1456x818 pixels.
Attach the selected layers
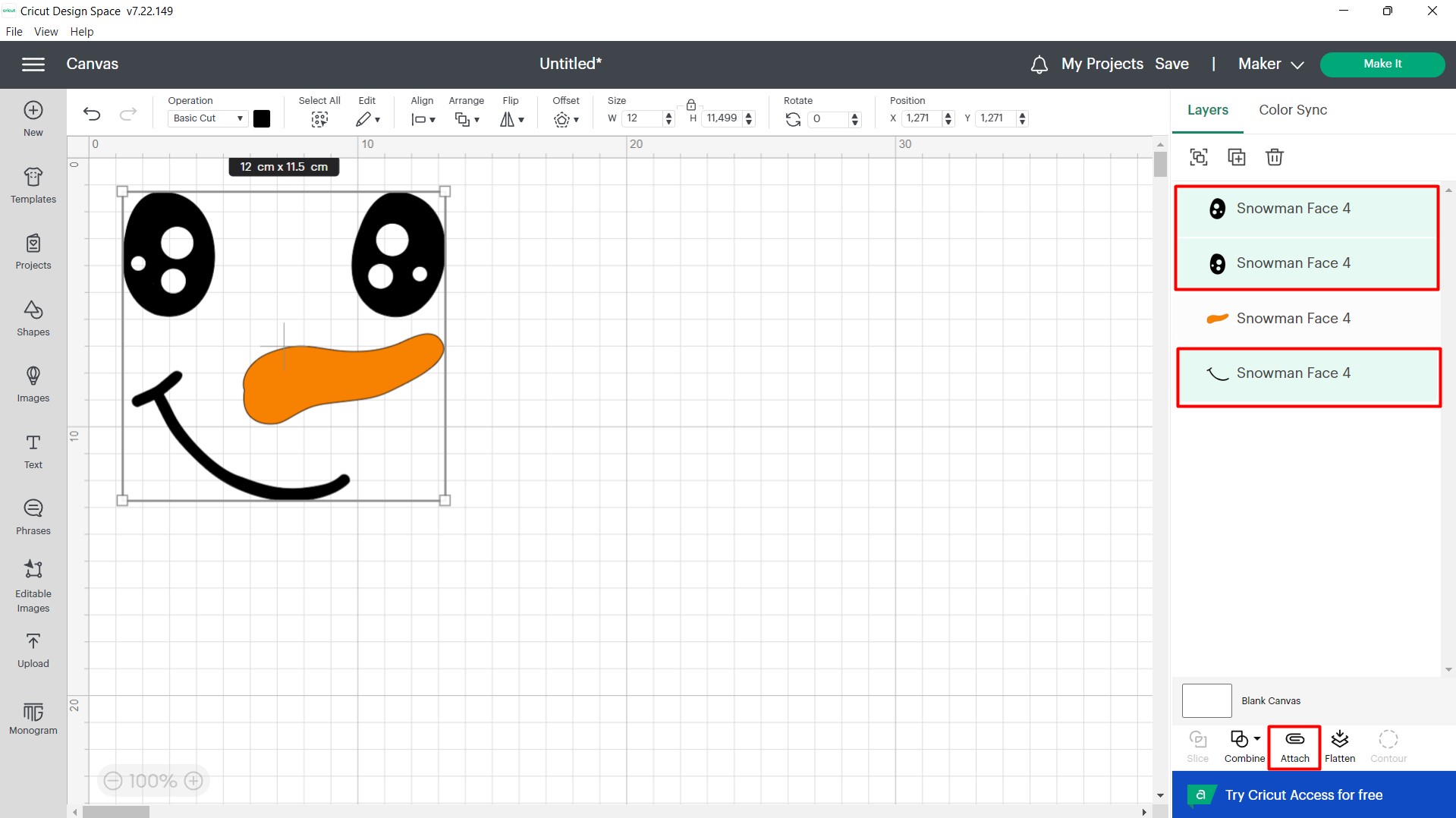tap(1294, 747)
